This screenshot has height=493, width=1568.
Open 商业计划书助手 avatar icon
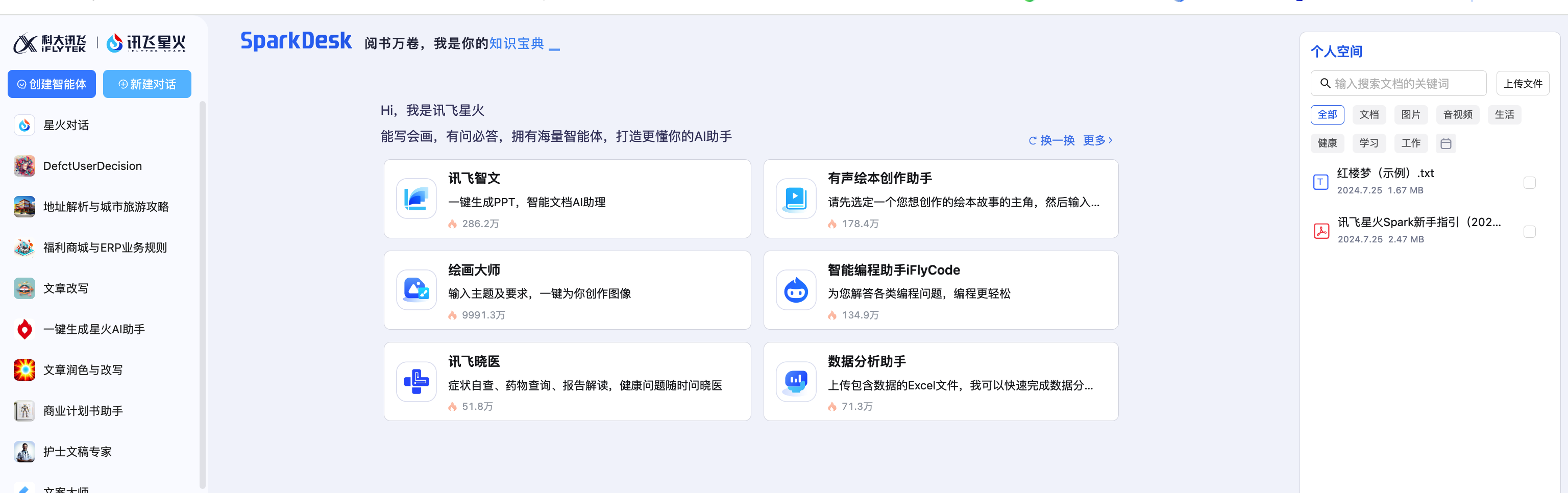(24, 411)
